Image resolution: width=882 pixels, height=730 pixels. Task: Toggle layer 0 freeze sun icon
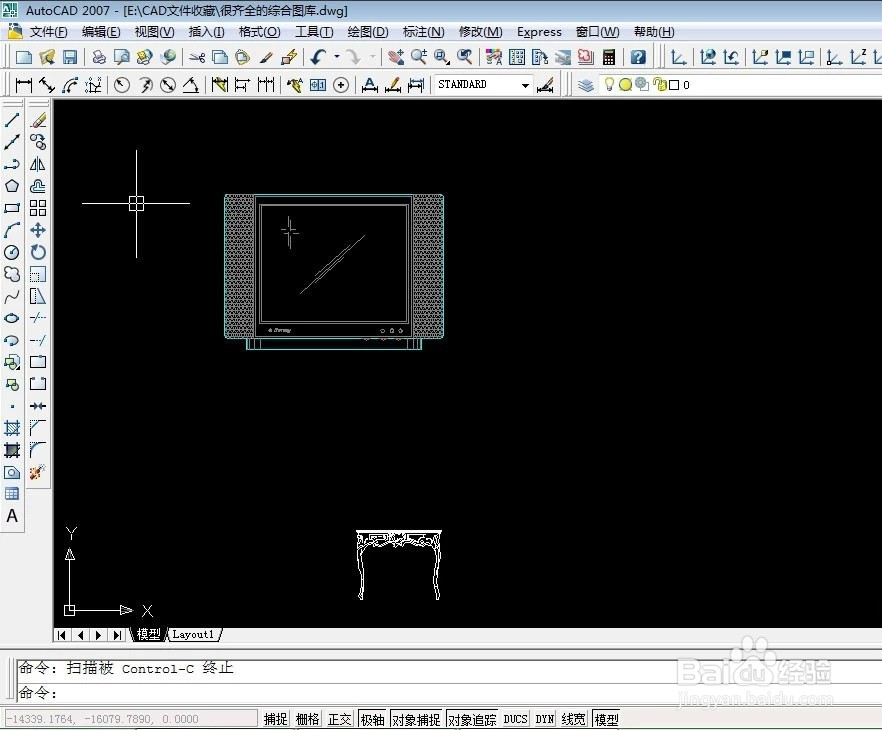(625, 85)
